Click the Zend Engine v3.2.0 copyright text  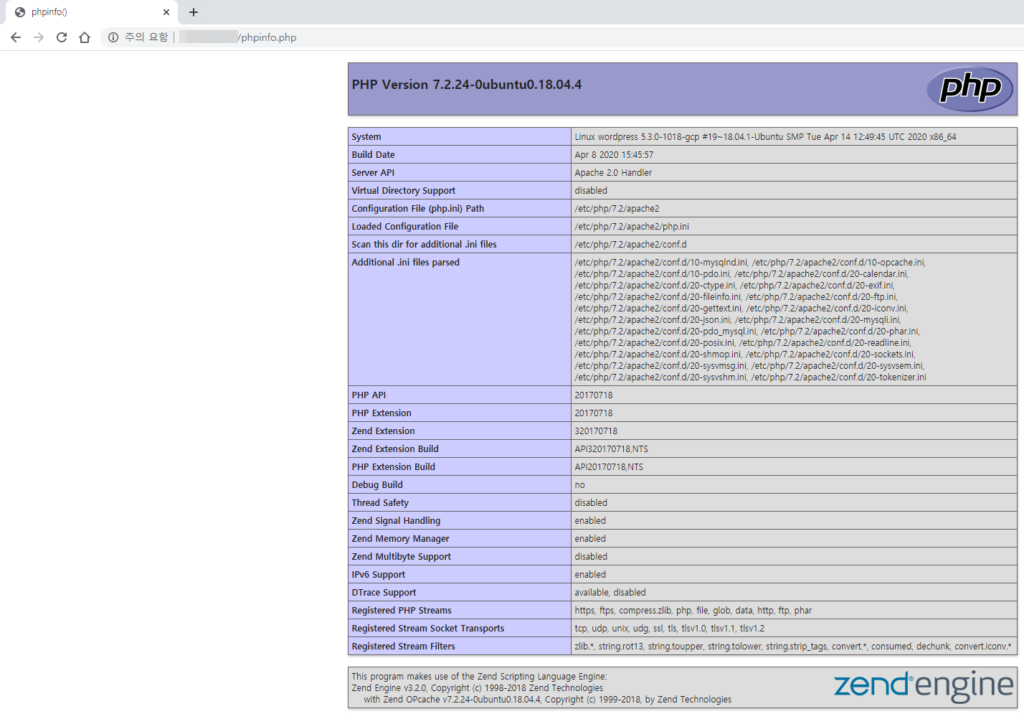tap(477, 688)
